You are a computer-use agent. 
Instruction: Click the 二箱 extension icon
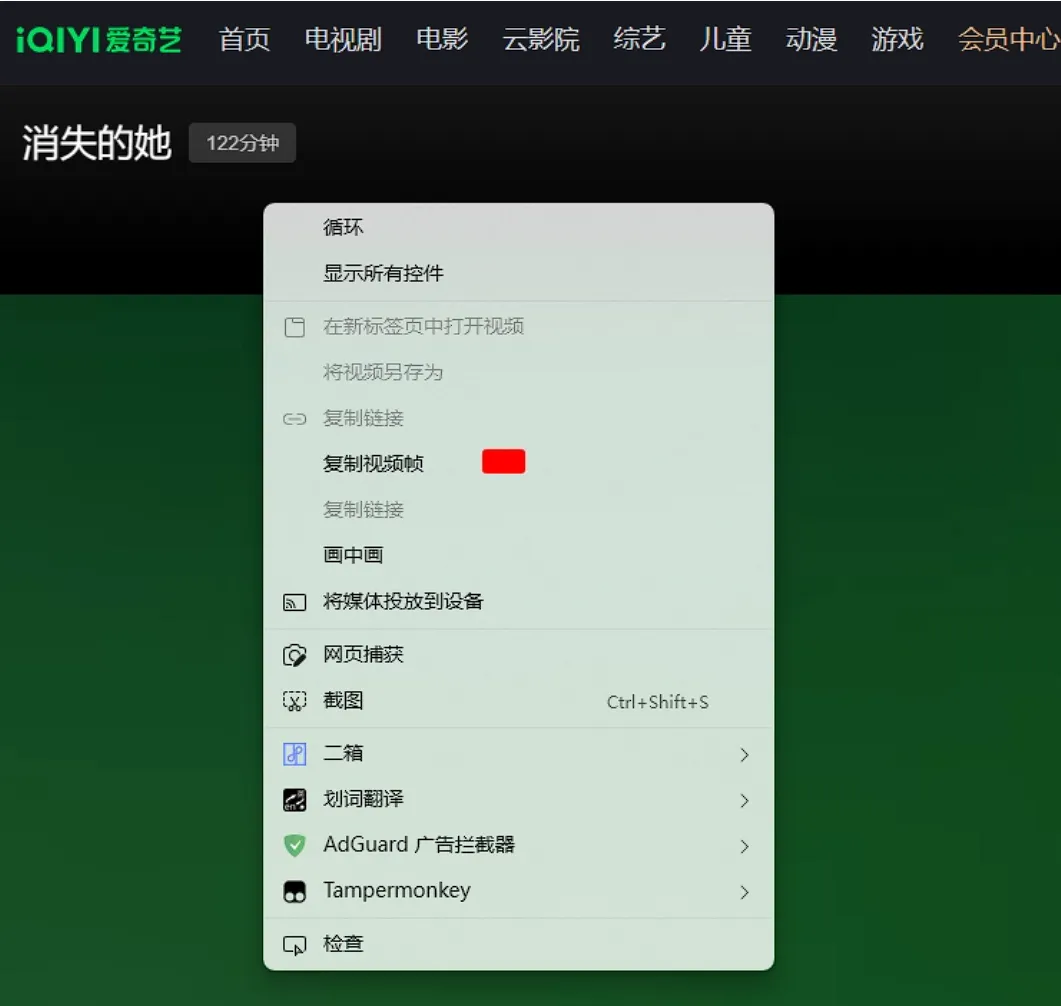[x=294, y=754]
